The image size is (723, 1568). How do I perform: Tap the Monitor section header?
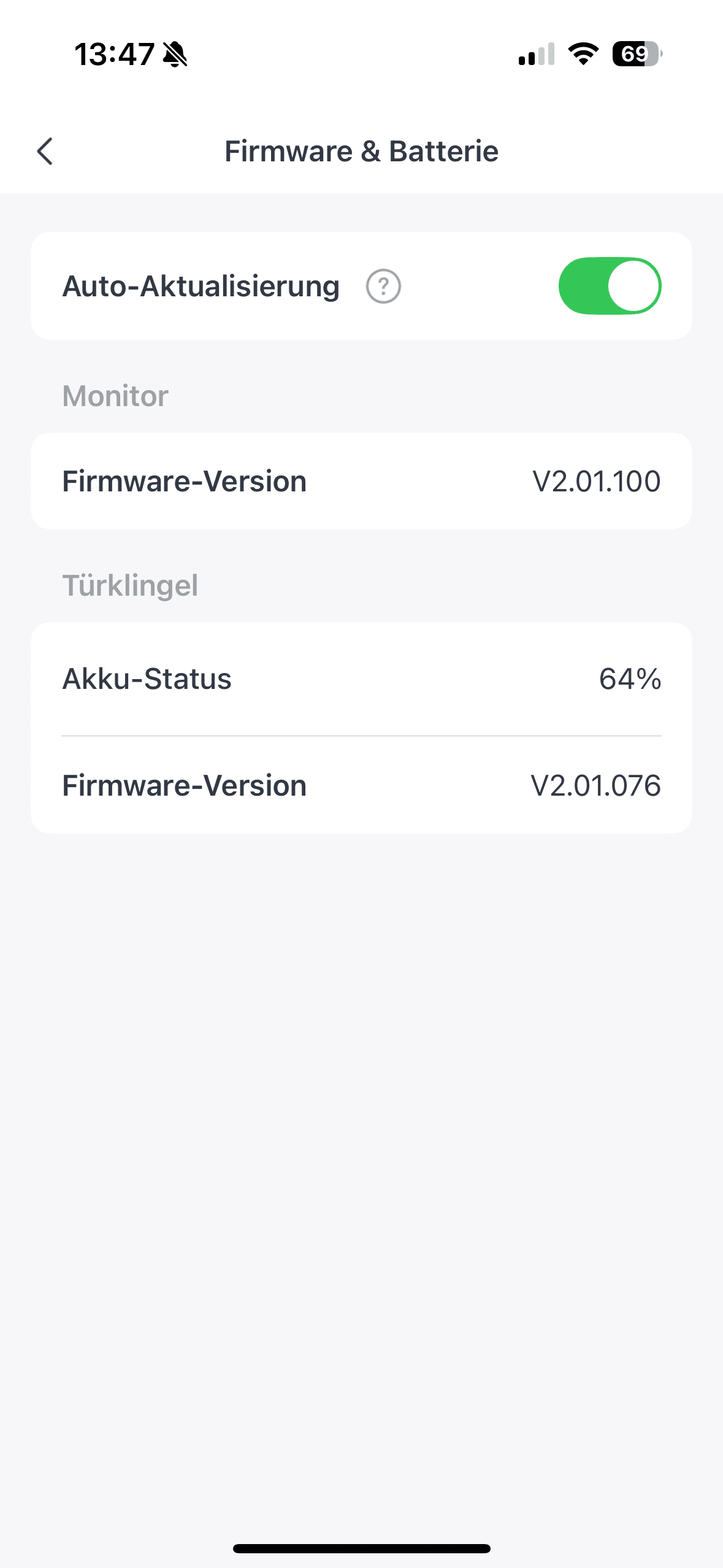click(115, 396)
